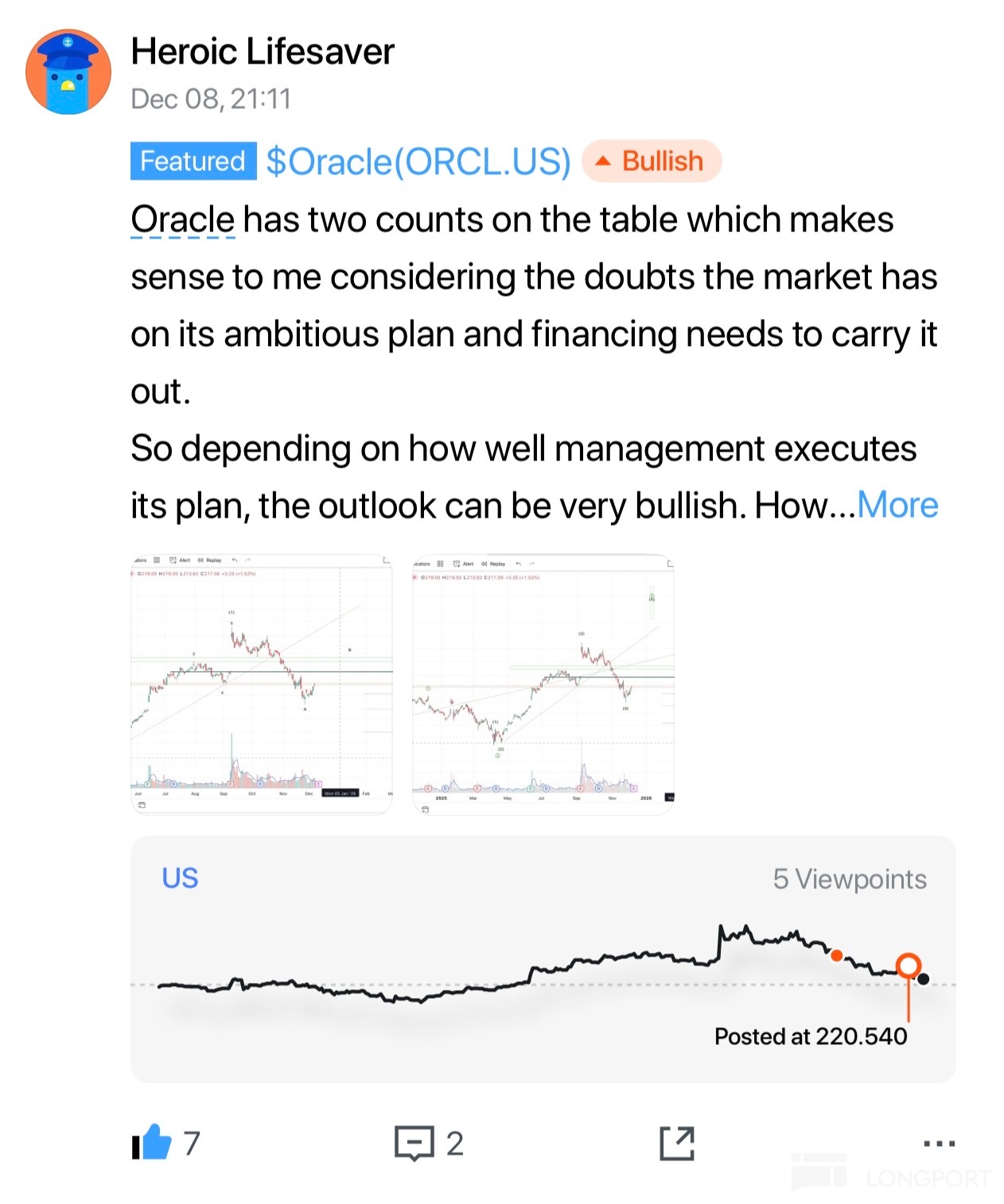Tap the black latest-price dot
Image resolution: width=1004 pixels, height=1204 pixels.
pyautogui.click(x=923, y=979)
